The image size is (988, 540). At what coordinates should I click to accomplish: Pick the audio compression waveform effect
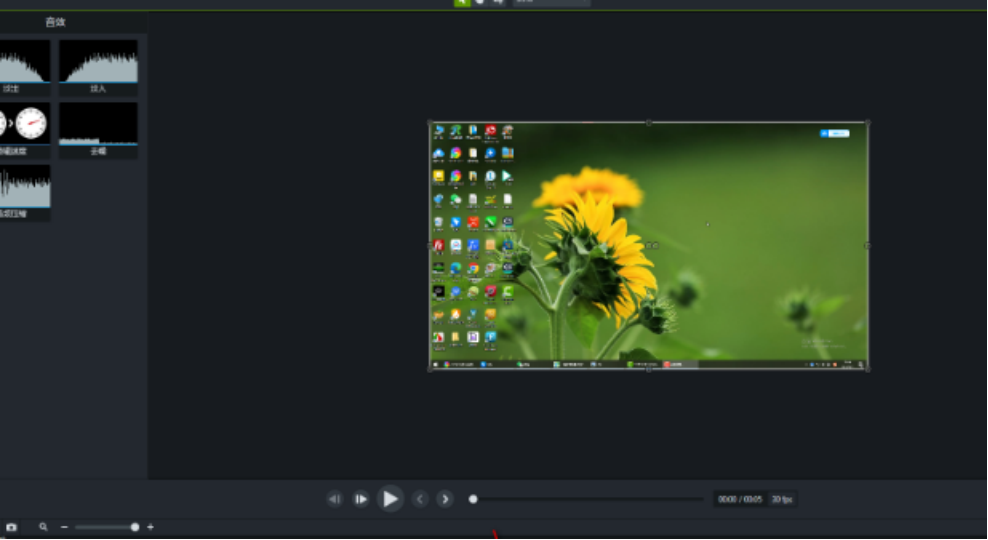[x=25, y=192]
